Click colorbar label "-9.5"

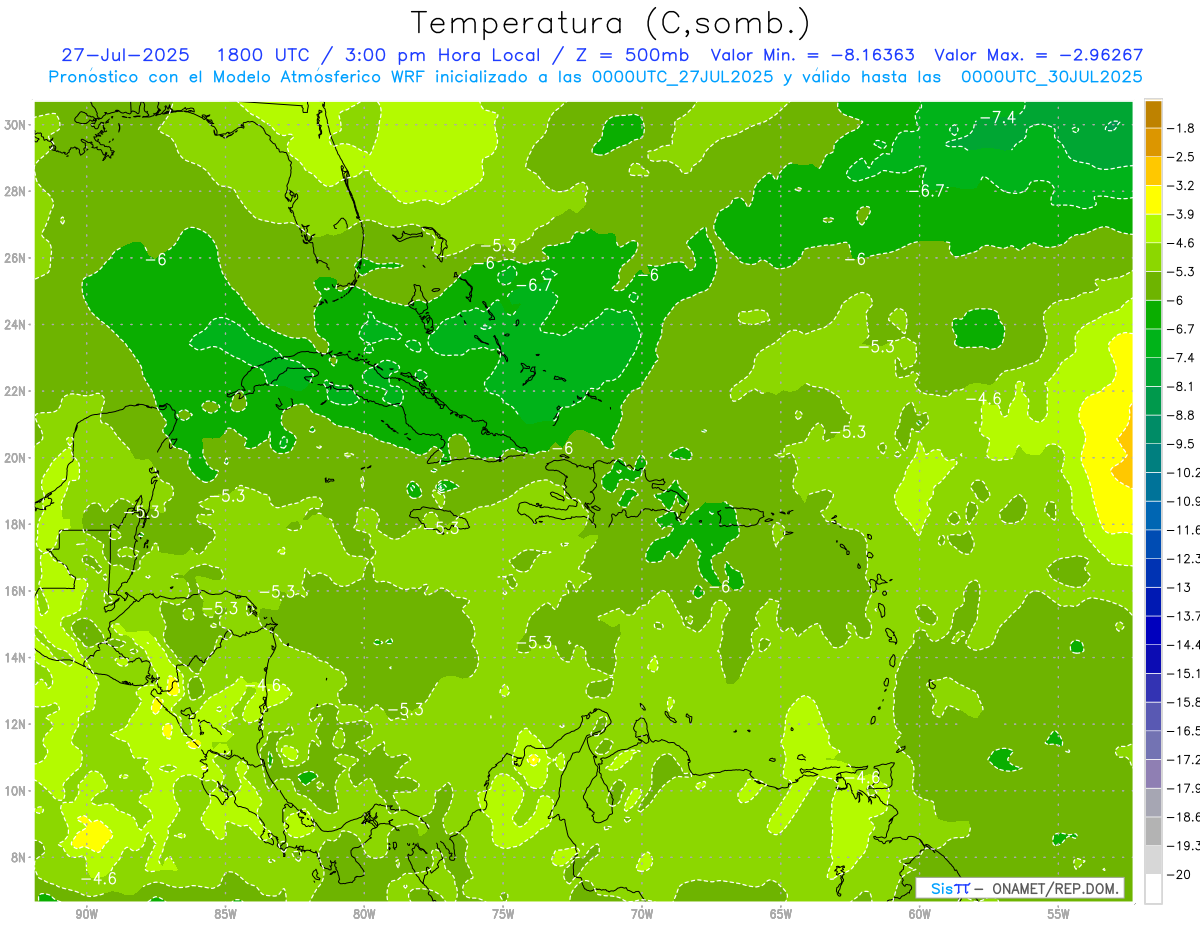click(x=1183, y=444)
